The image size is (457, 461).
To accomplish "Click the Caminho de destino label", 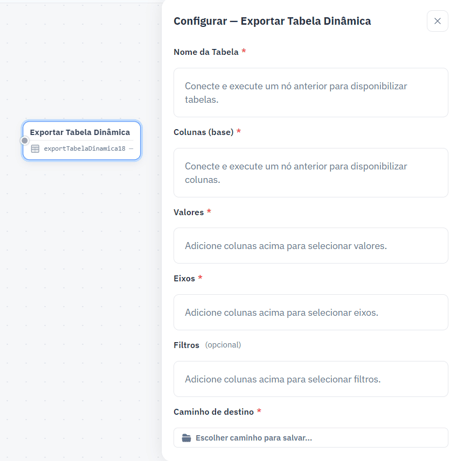I will [x=214, y=412].
